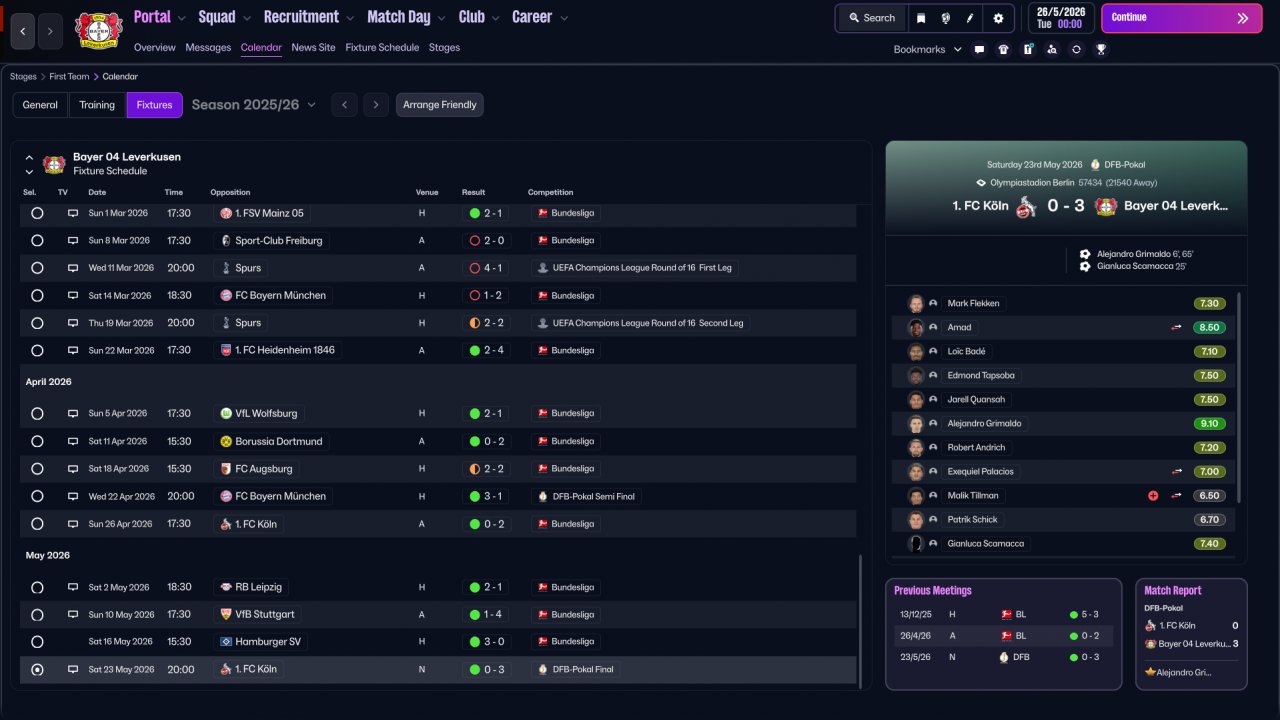Click the 1. FC Köln crest in match summary
Screen dimensions: 1280x720
[x=1025, y=206]
